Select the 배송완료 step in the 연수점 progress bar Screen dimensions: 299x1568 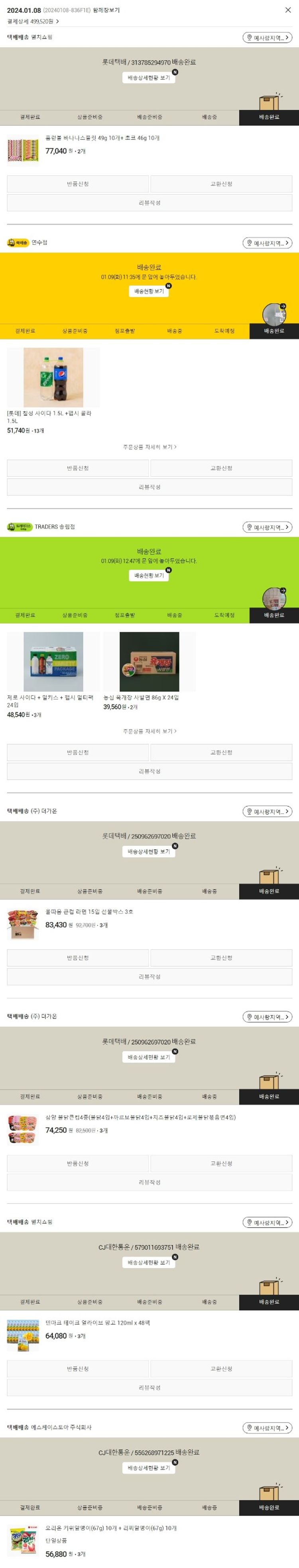[274, 331]
